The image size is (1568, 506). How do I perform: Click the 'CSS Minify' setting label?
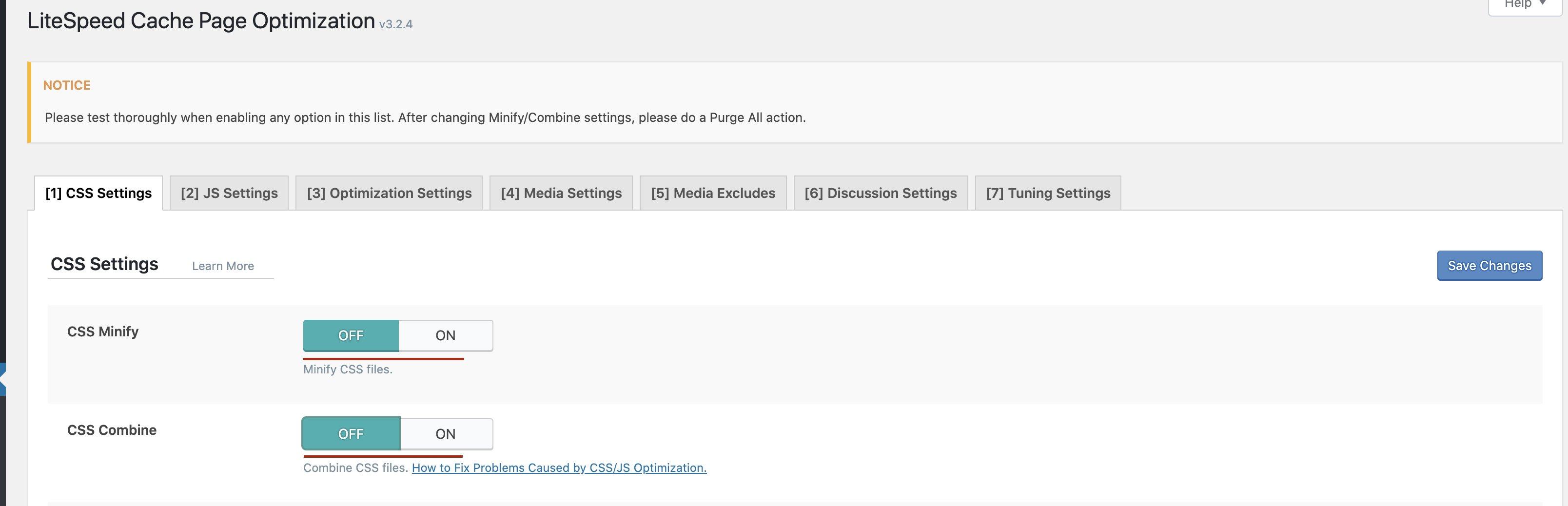[x=103, y=331]
